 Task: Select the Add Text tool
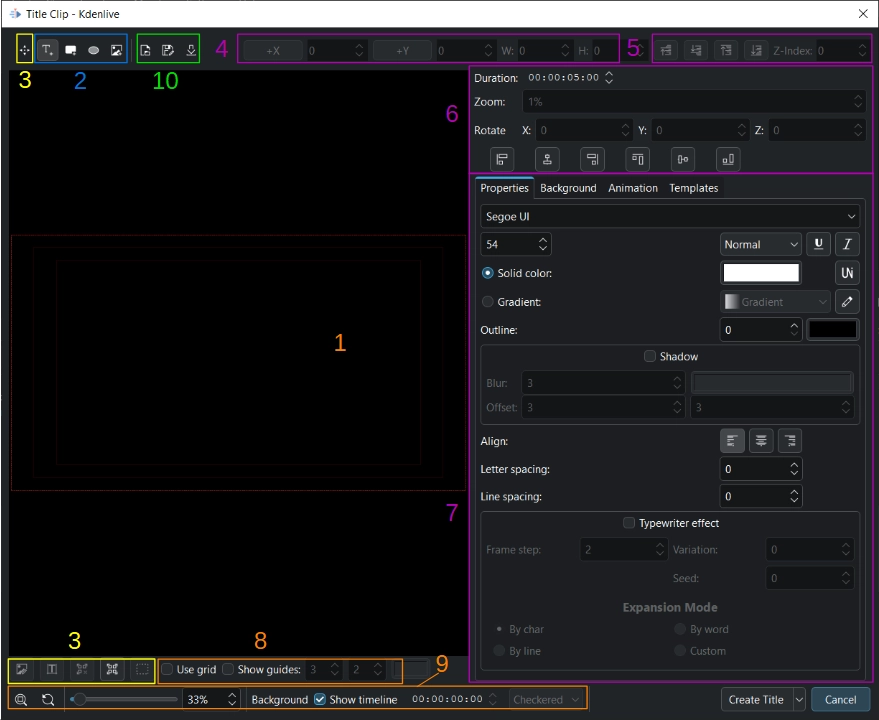48,49
